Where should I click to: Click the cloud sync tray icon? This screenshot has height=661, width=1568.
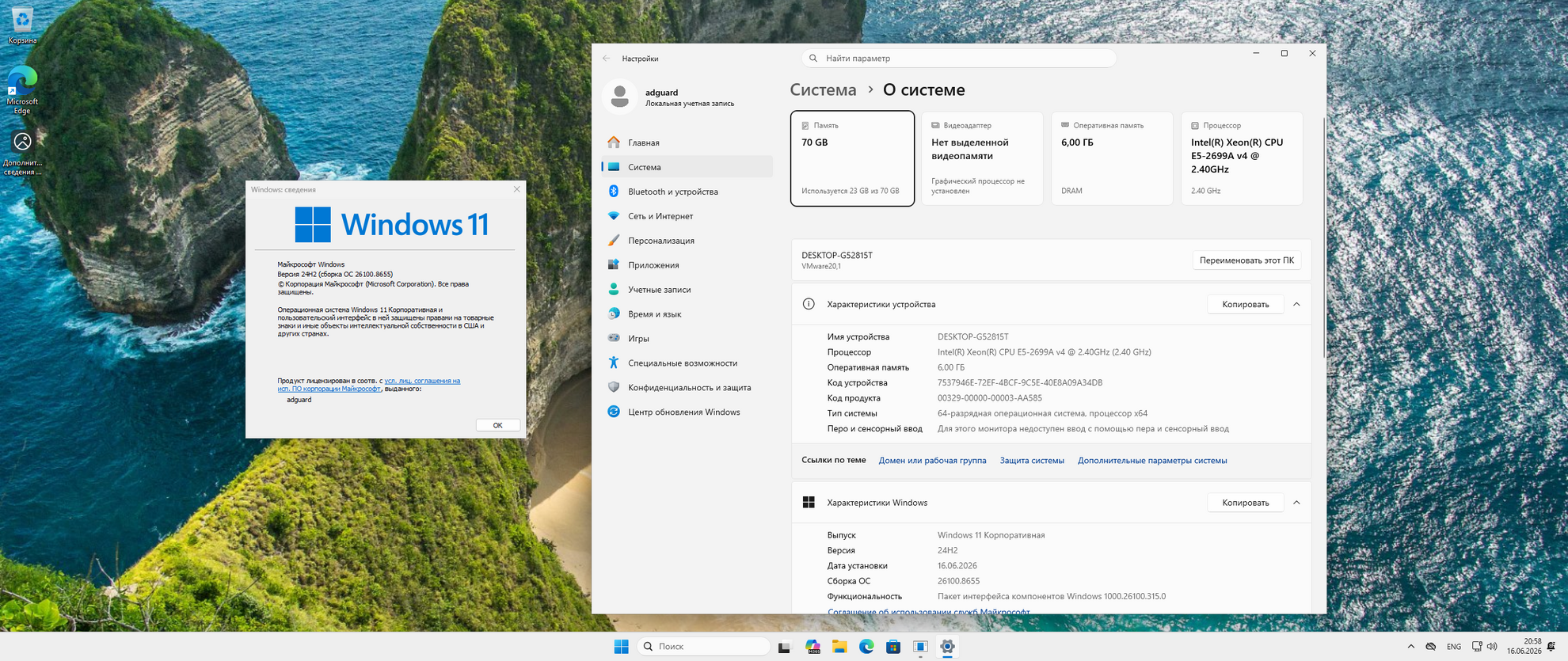coord(1431,647)
